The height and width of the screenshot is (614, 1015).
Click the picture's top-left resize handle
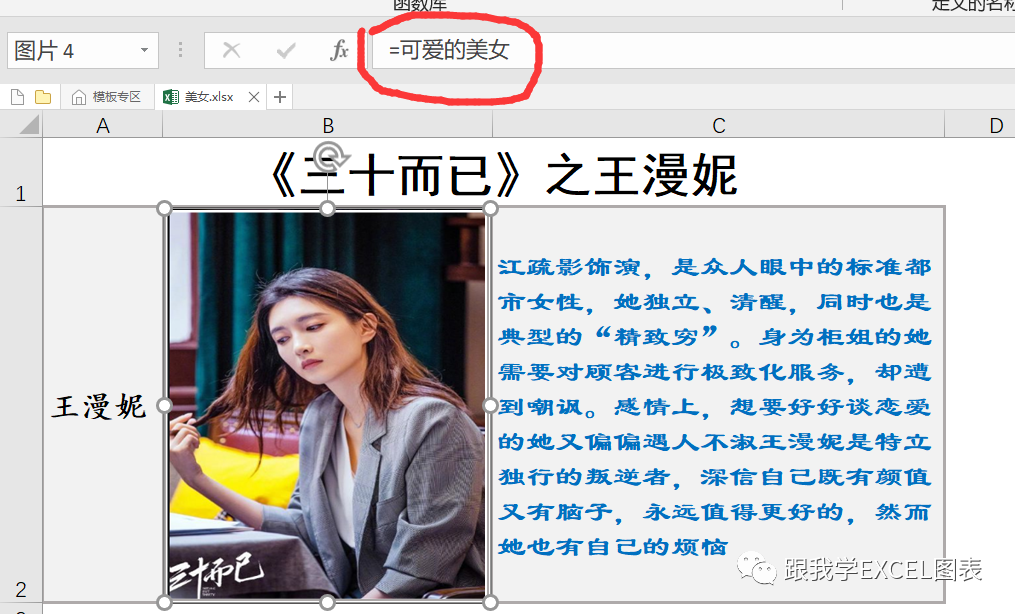point(164,208)
